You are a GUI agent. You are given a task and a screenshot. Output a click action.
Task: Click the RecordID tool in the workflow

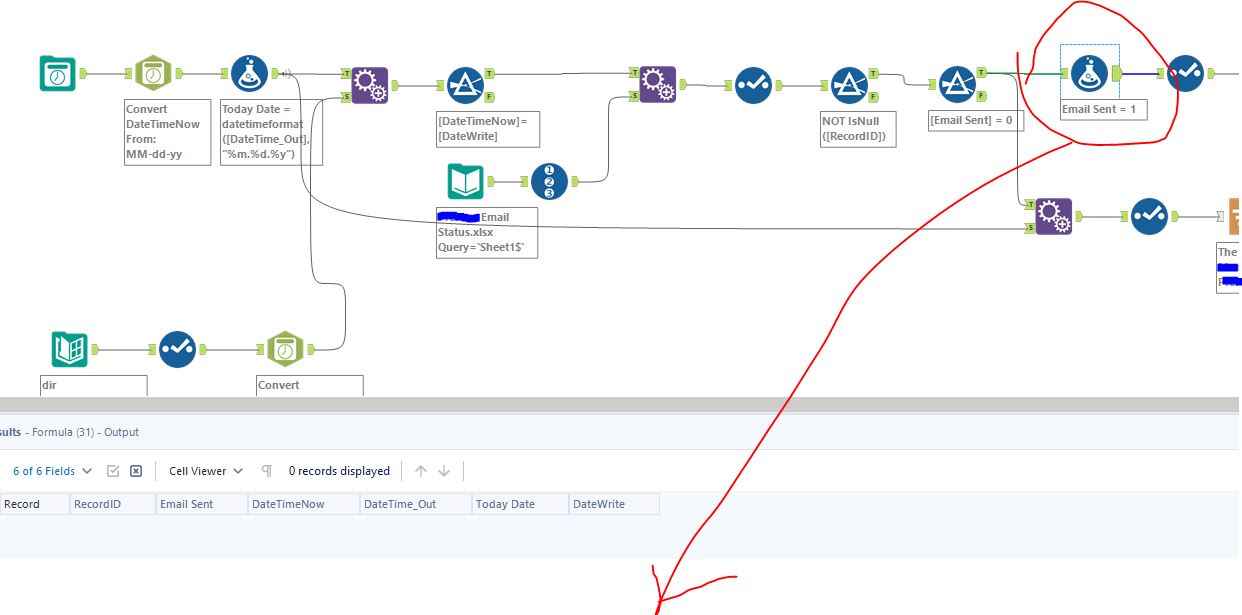549,181
